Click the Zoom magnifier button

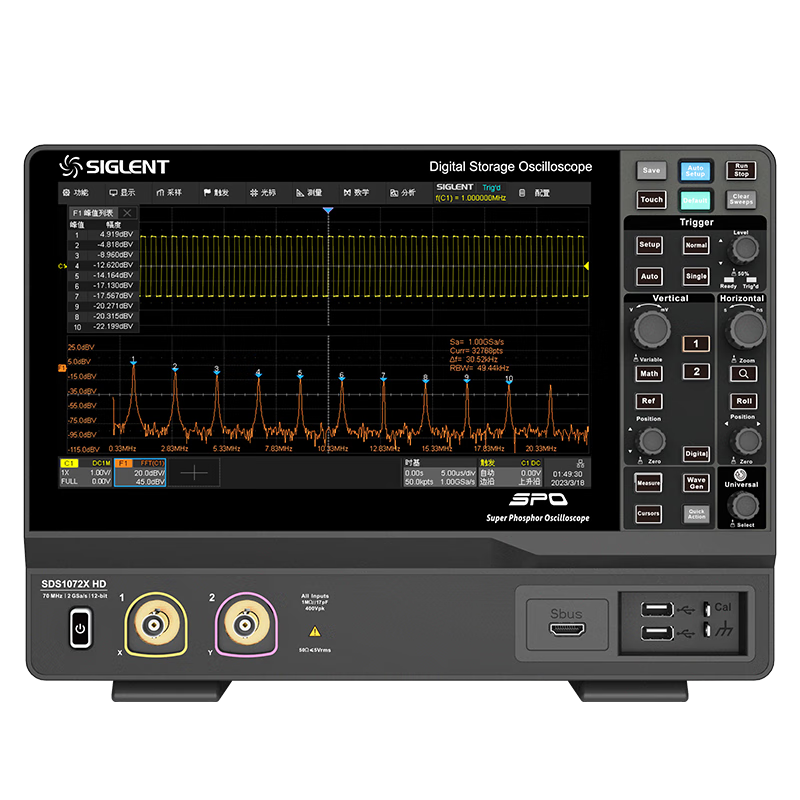(743, 374)
